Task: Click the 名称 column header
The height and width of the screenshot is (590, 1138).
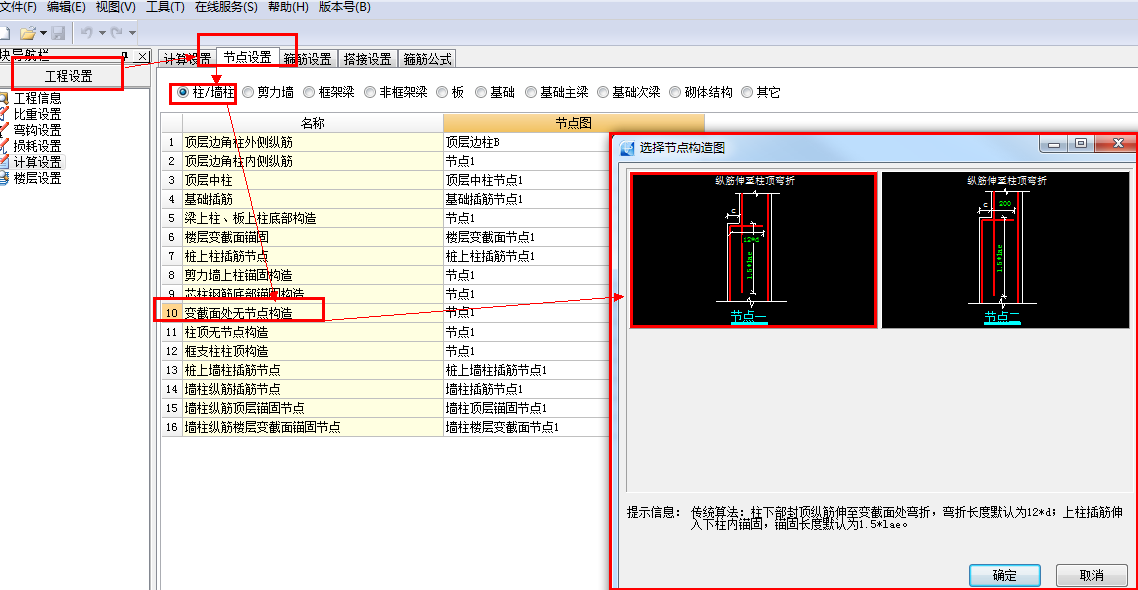Action: [313, 123]
